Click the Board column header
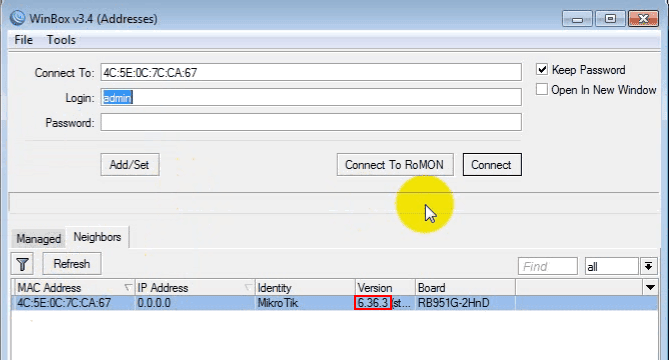Image resolution: width=669 pixels, height=360 pixels. point(465,288)
